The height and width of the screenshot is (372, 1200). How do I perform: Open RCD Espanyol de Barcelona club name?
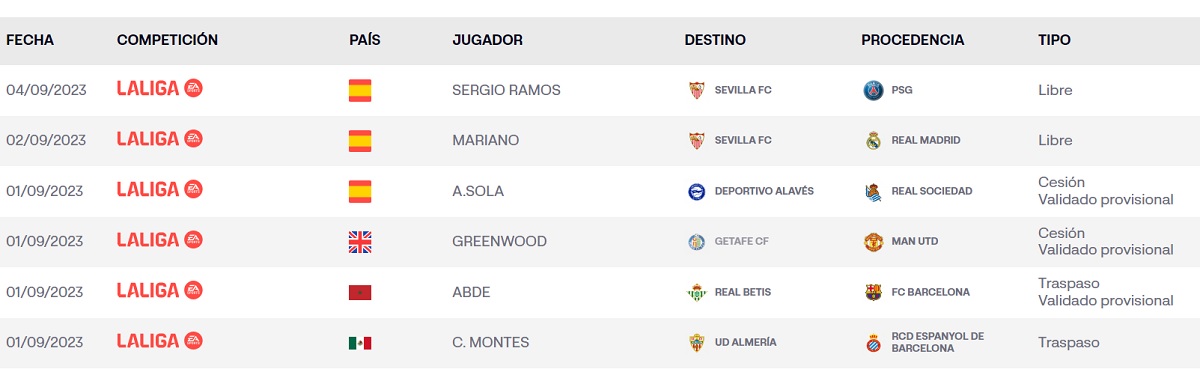(938, 342)
